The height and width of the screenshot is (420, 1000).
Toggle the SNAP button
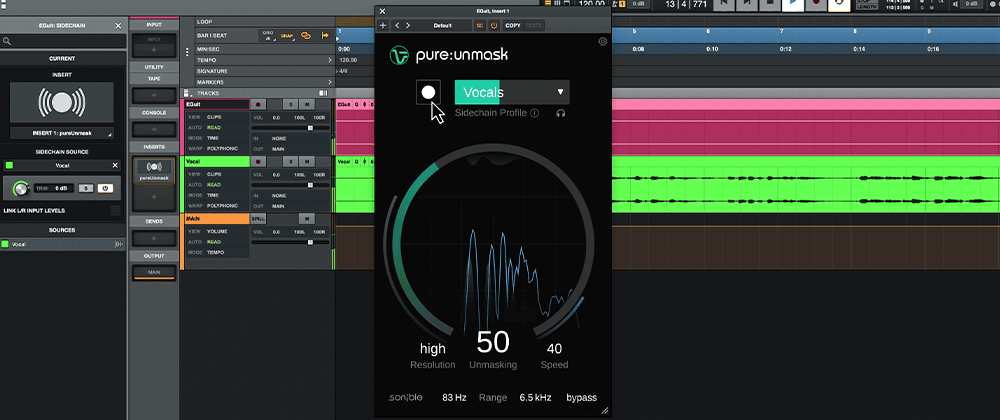click(x=287, y=36)
